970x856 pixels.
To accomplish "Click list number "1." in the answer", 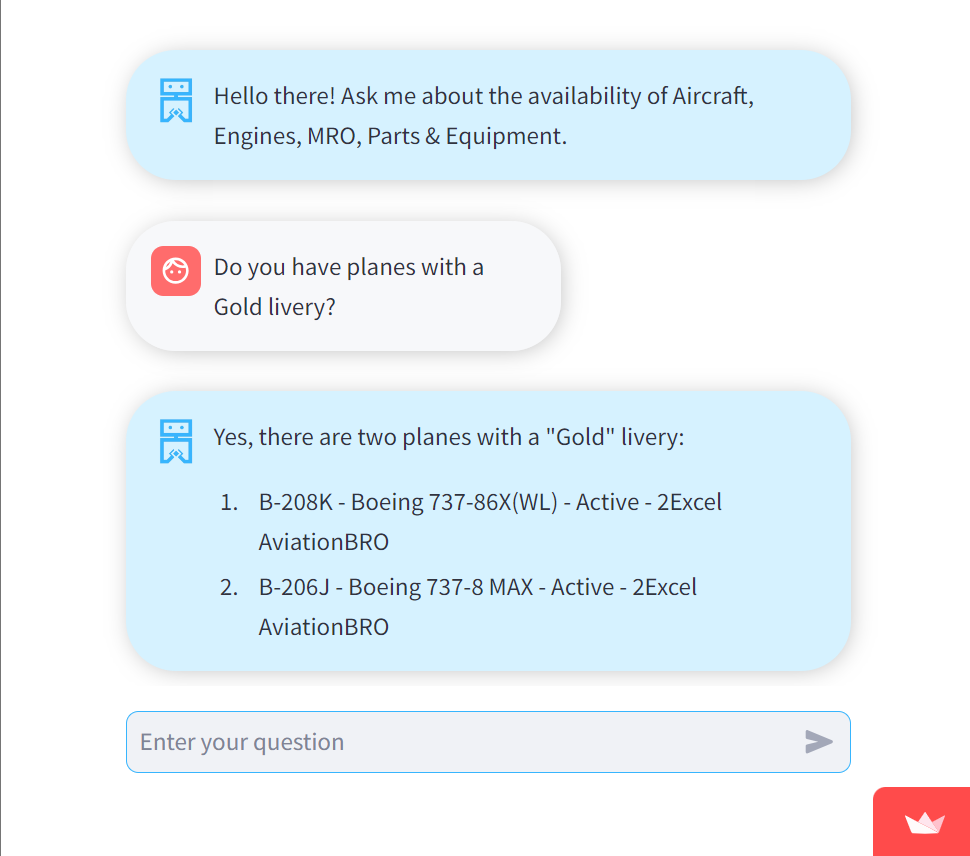I will point(229,502).
